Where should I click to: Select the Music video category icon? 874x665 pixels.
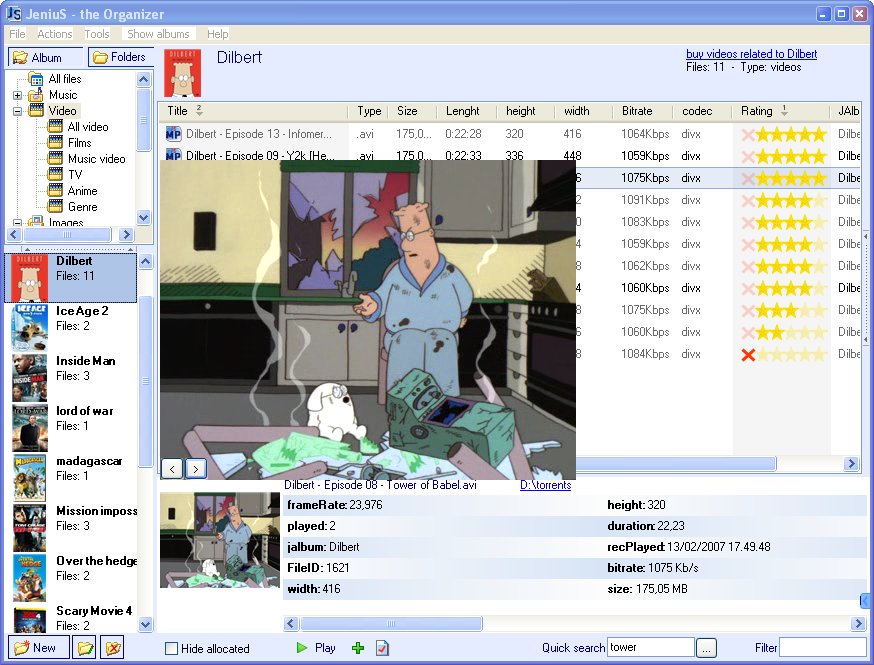(55, 159)
